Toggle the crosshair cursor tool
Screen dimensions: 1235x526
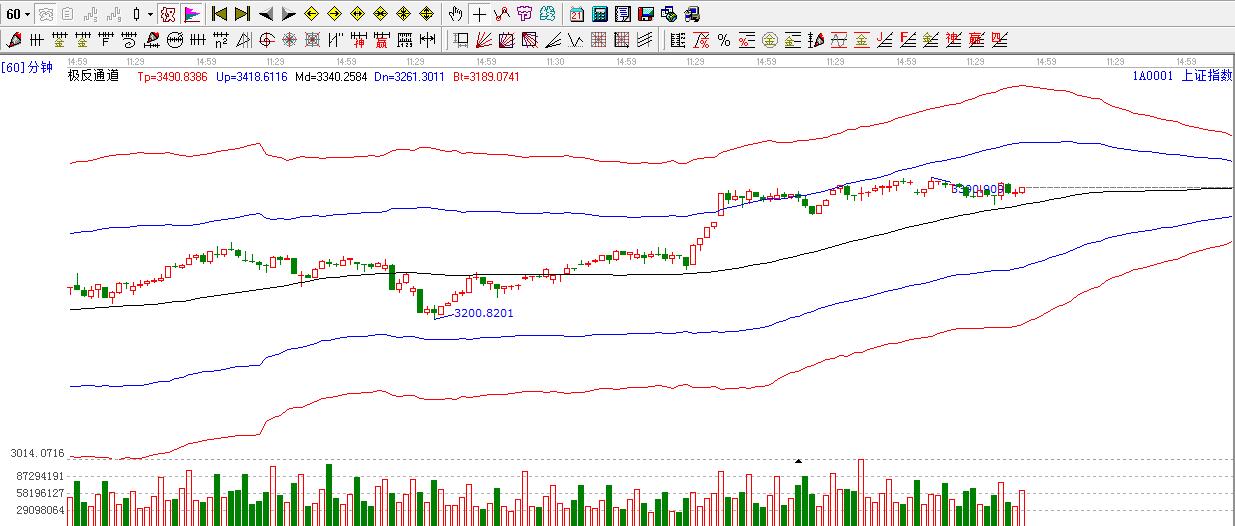(x=479, y=14)
